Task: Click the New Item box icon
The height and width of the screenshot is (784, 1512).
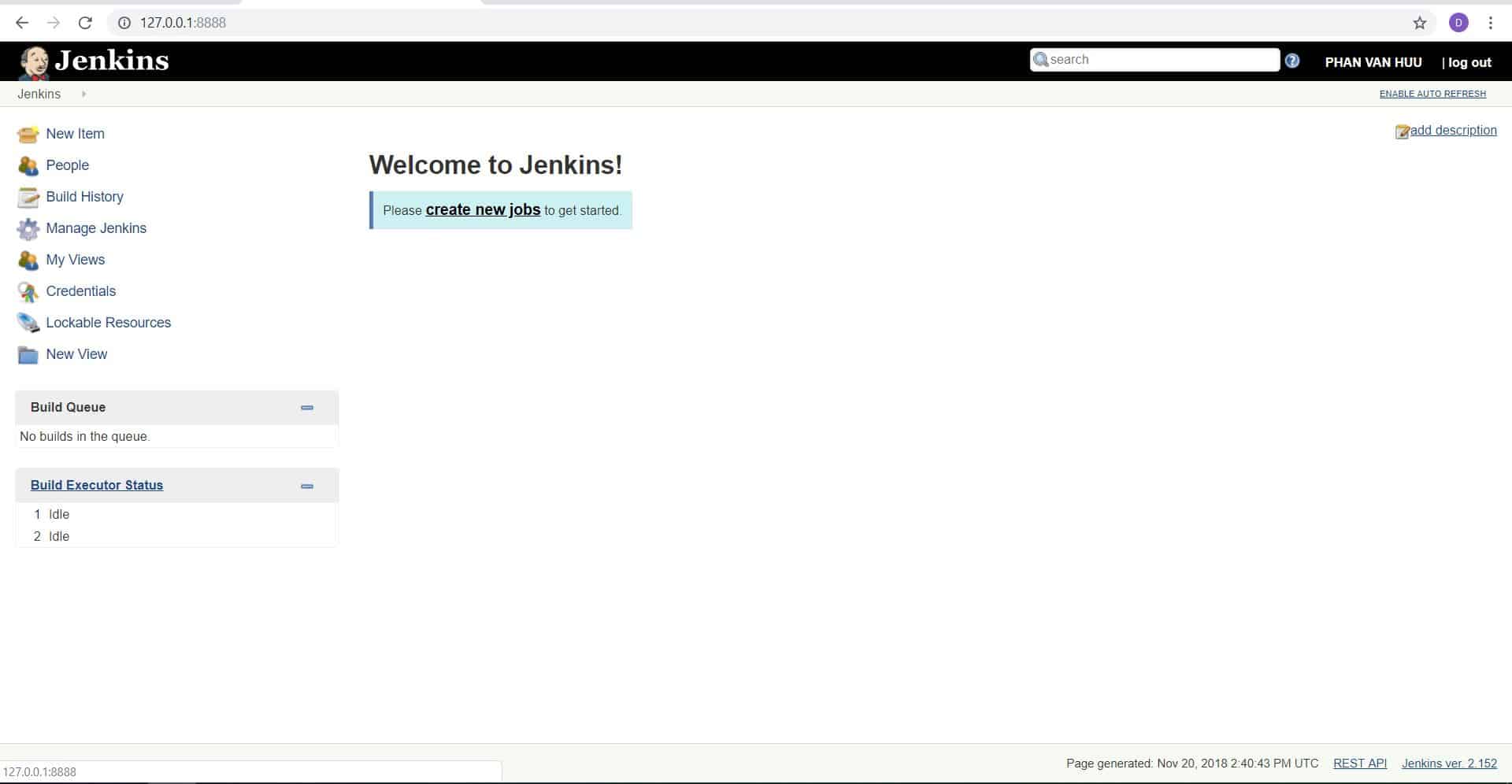Action: pyautogui.click(x=28, y=135)
